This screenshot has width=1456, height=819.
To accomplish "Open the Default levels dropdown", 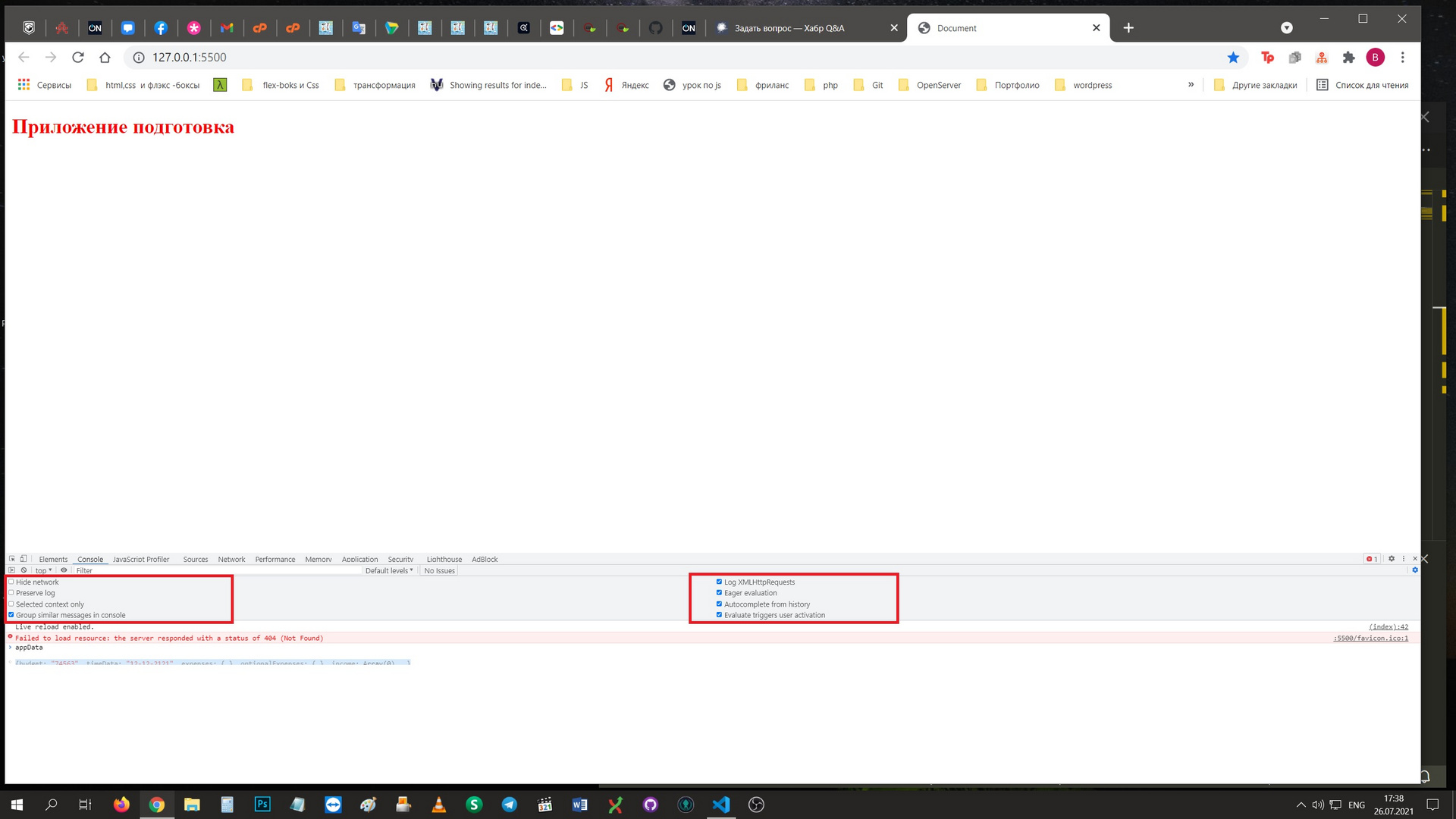I will click(389, 570).
